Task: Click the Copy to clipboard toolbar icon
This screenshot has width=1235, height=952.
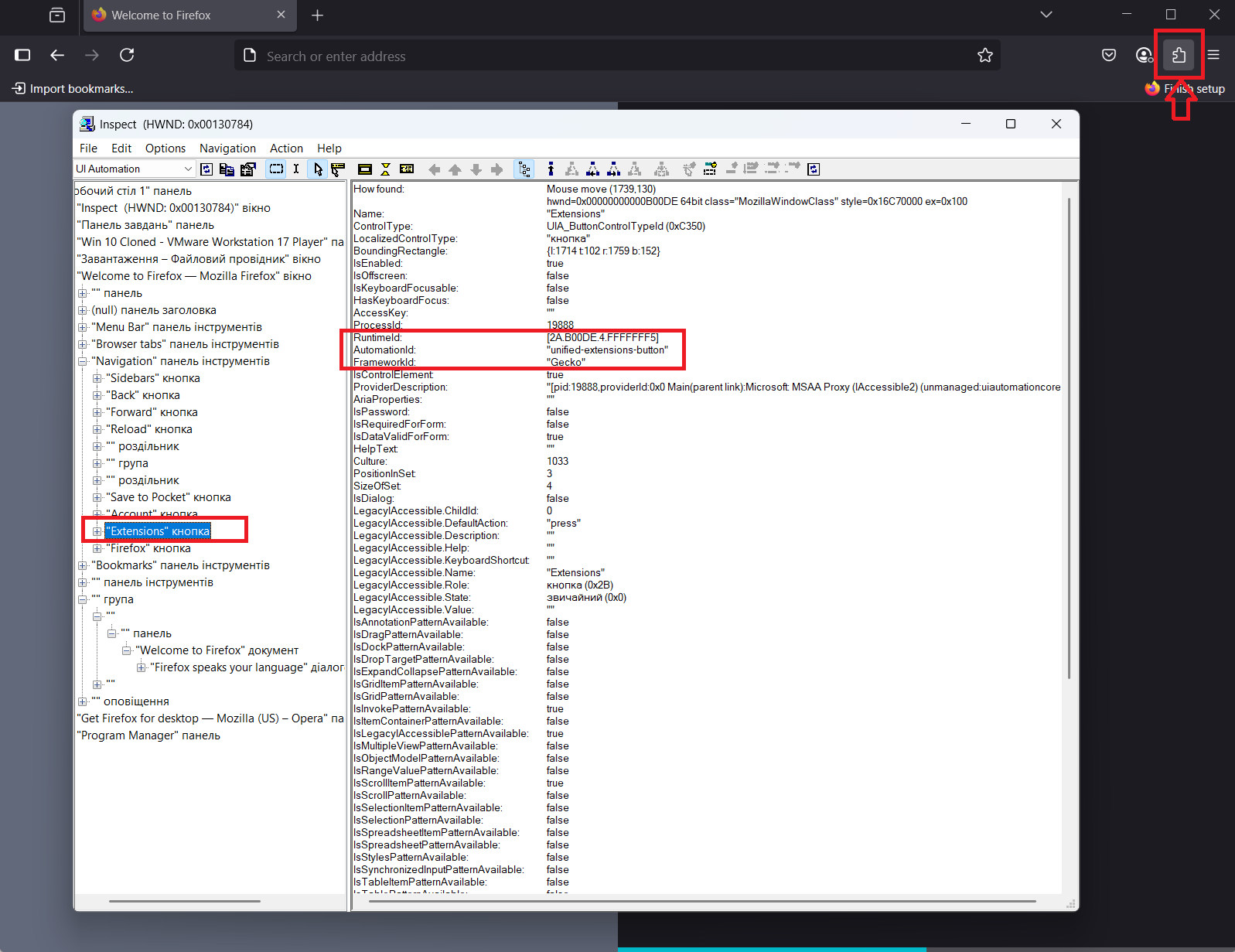Action: pyautogui.click(x=227, y=169)
